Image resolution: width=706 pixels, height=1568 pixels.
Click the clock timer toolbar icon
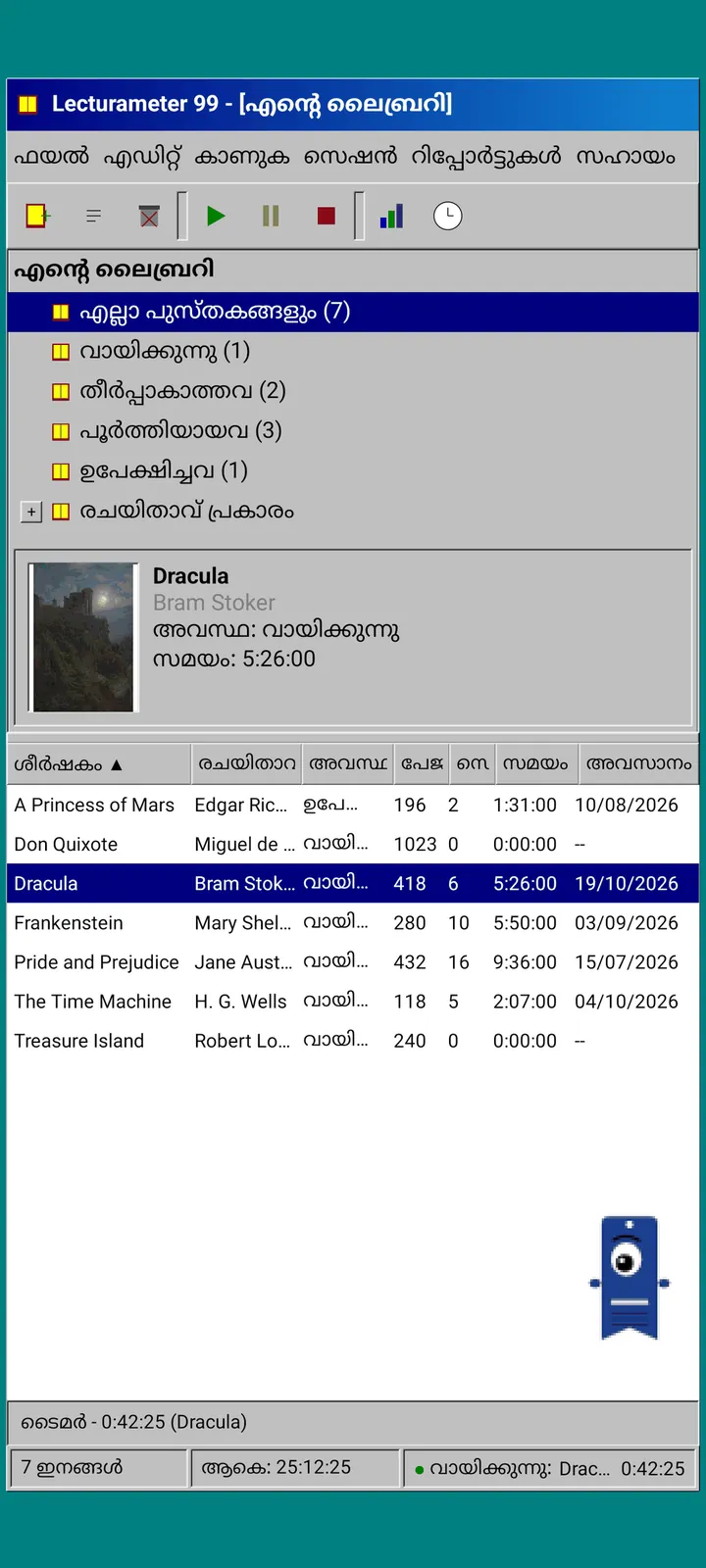tap(448, 216)
